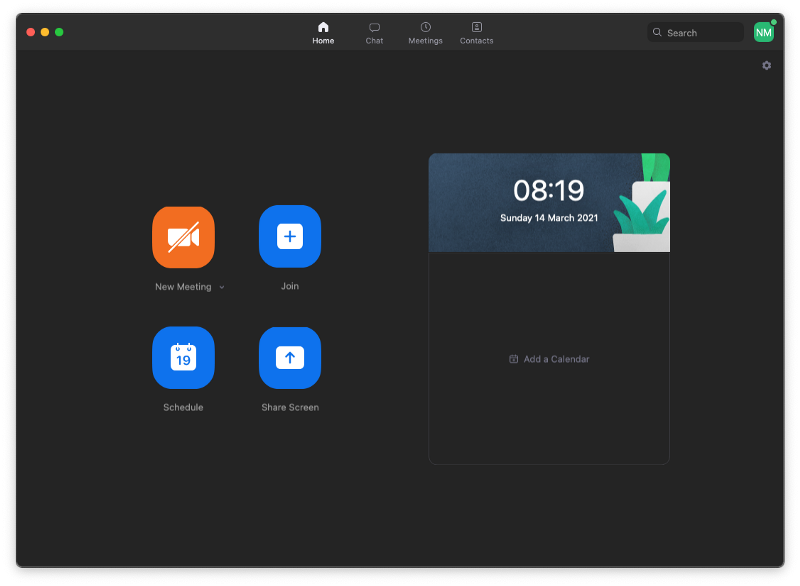Click the 08:19 clock display
Screen dimensions: 800x586
pos(548,190)
